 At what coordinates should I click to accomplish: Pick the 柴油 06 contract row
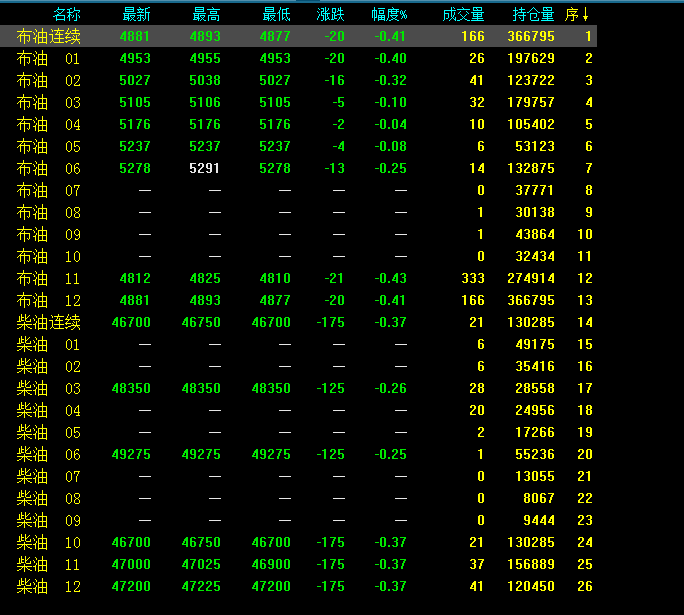49,455
